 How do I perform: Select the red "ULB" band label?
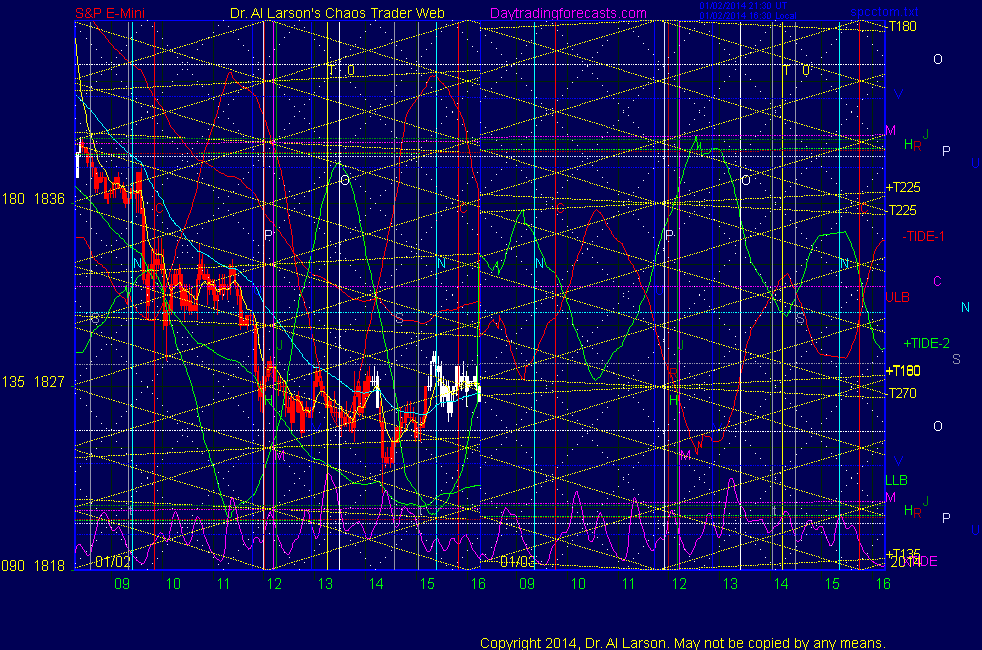click(x=897, y=297)
